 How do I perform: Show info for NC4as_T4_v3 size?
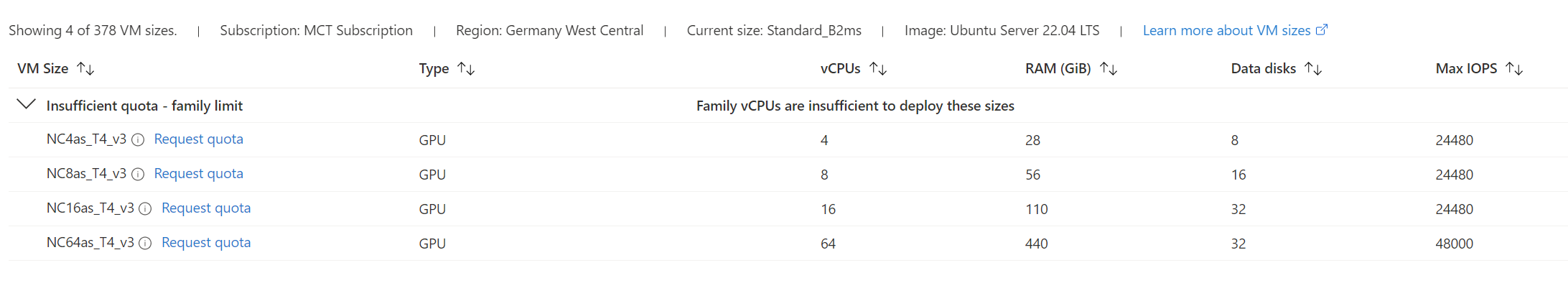(x=138, y=140)
